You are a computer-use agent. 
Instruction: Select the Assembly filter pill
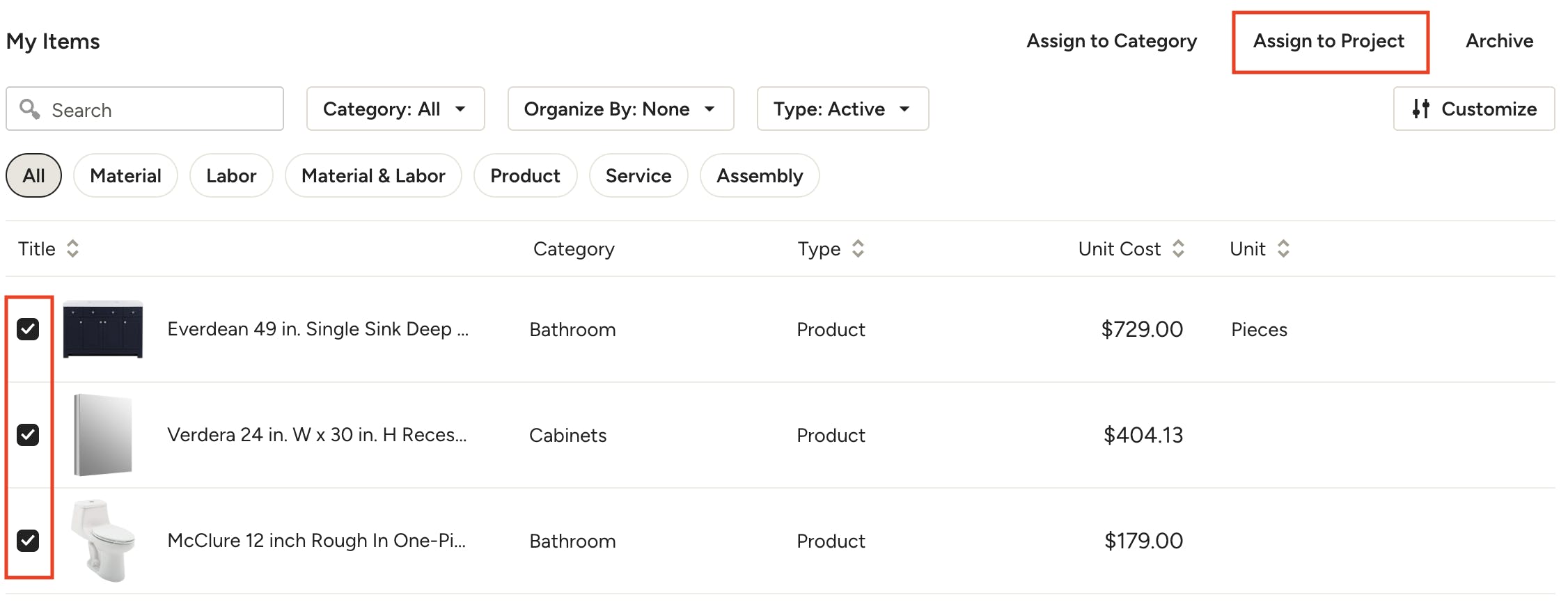point(760,175)
